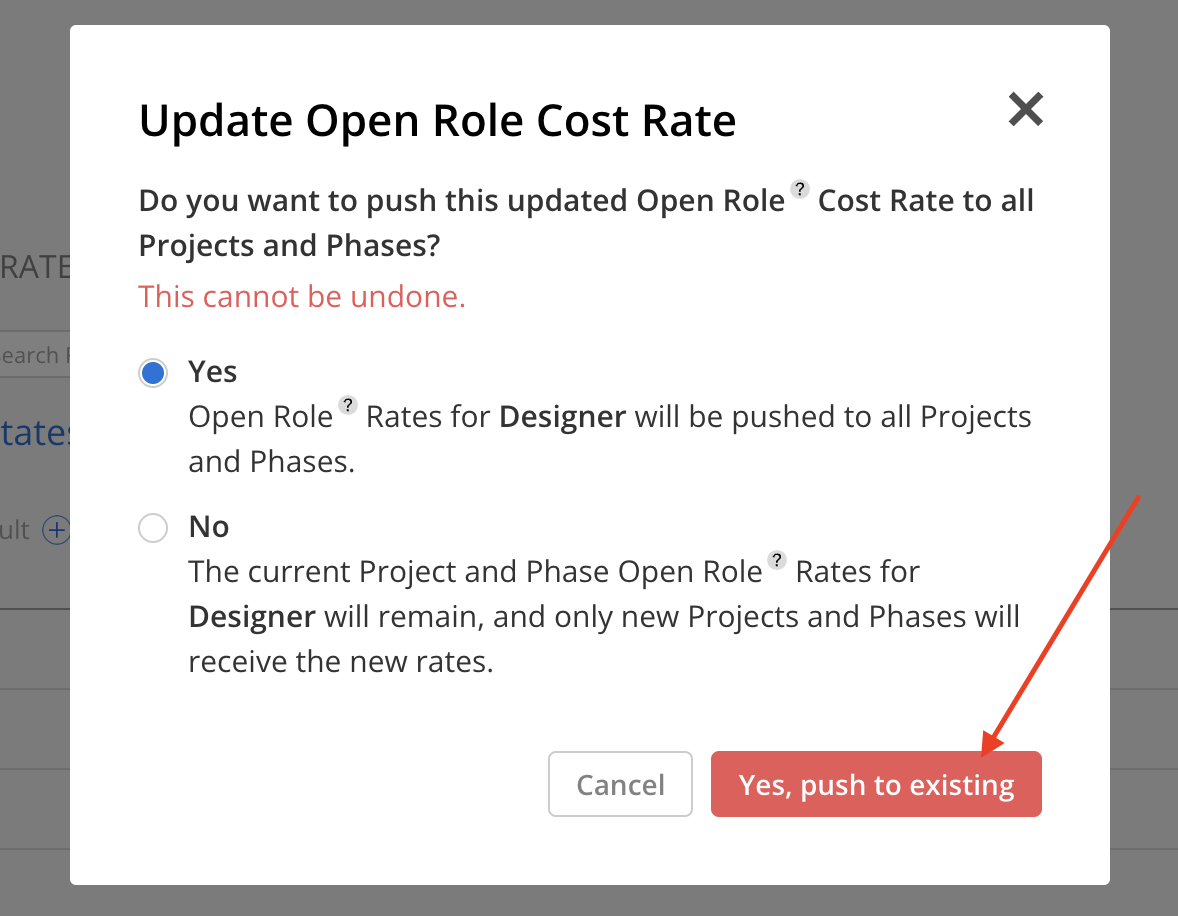Open help tooltip beside Open Role in question
This screenshot has width=1178, height=916.
click(x=800, y=189)
